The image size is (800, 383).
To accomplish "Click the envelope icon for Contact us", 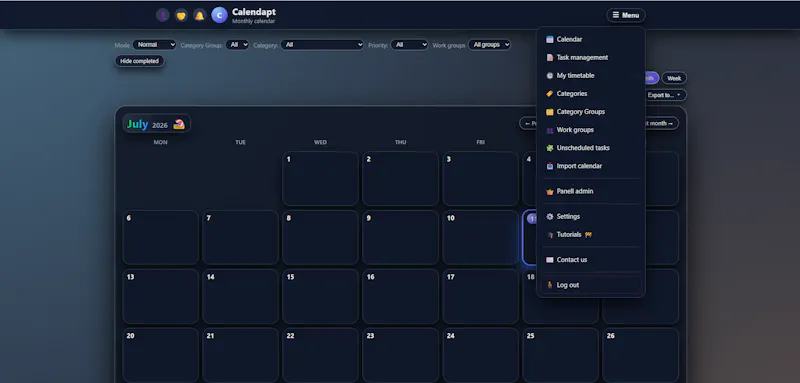I will click(x=549, y=260).
